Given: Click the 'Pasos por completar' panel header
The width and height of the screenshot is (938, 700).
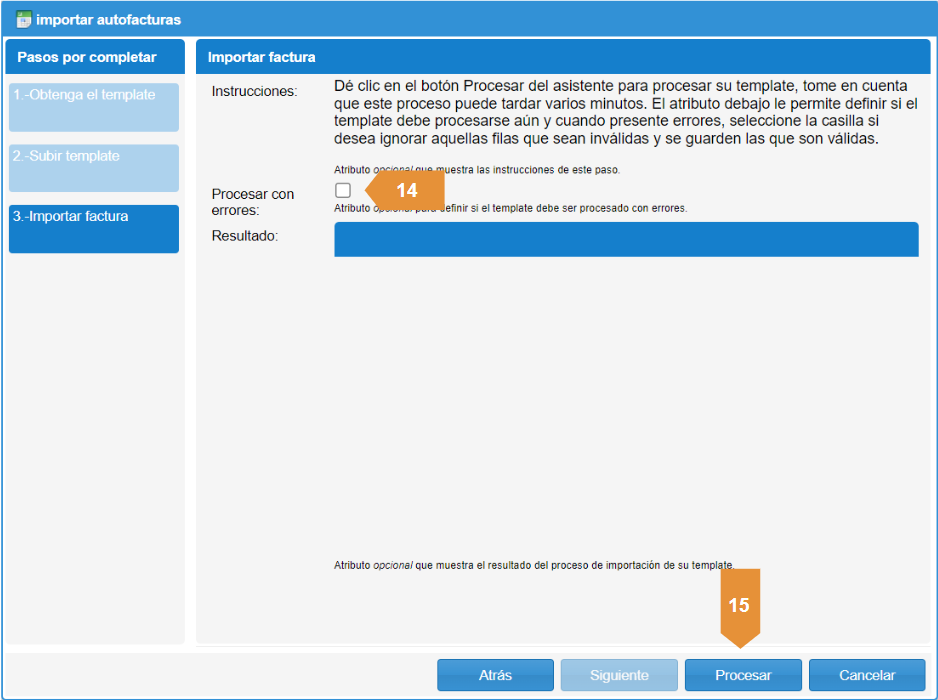Looking at the screenshot, I should (x=87, y=57).
